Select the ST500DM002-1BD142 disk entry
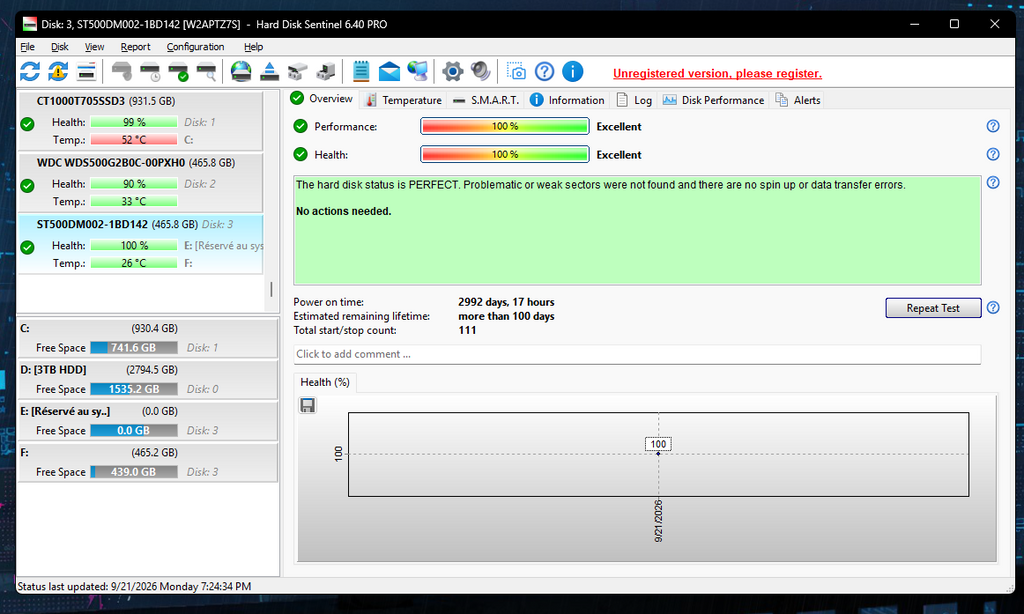Screen dimensions: 1024x614 pyautogui.click(x=140, y=244)
